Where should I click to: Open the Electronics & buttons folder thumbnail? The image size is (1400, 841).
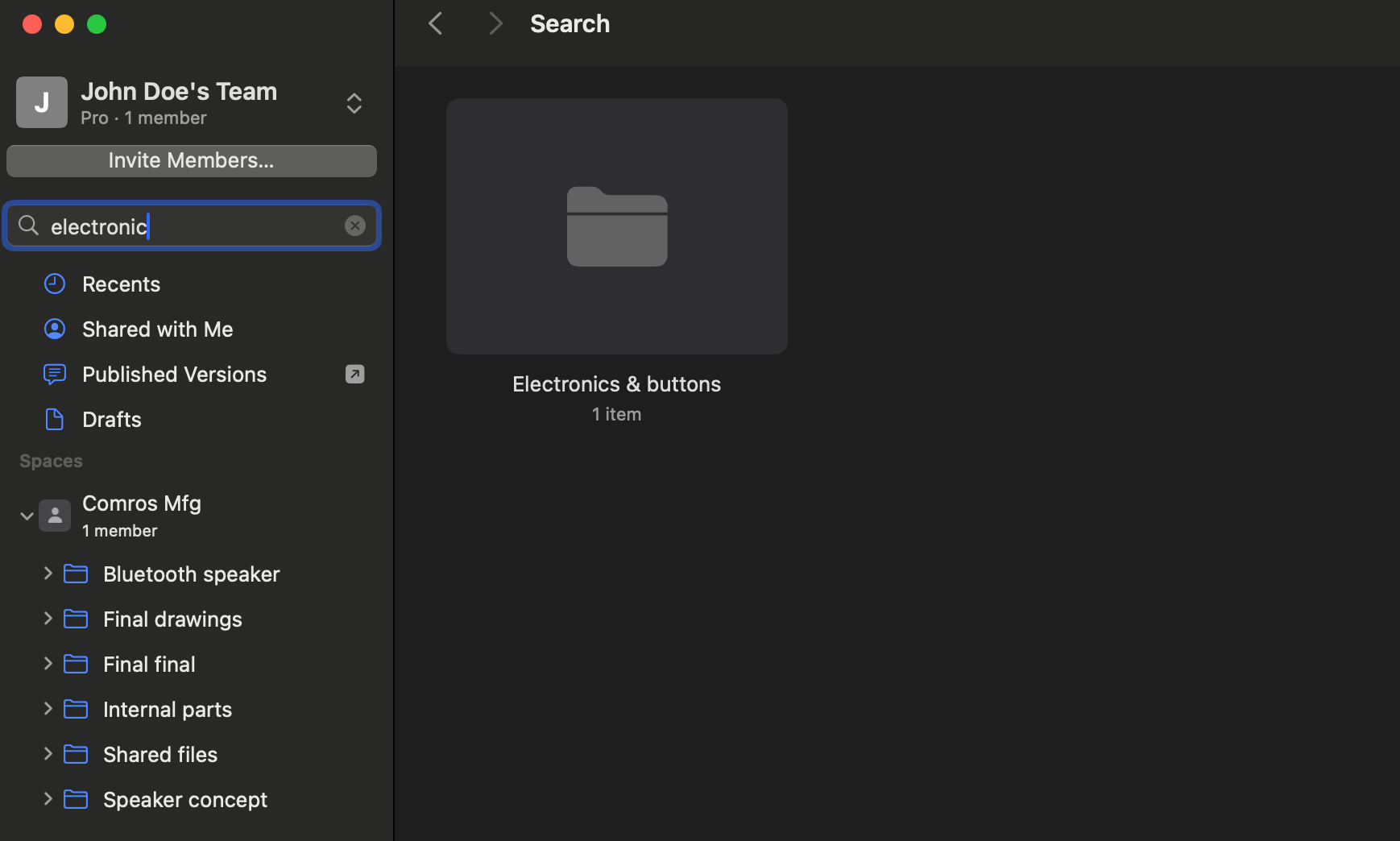[617, 226]
